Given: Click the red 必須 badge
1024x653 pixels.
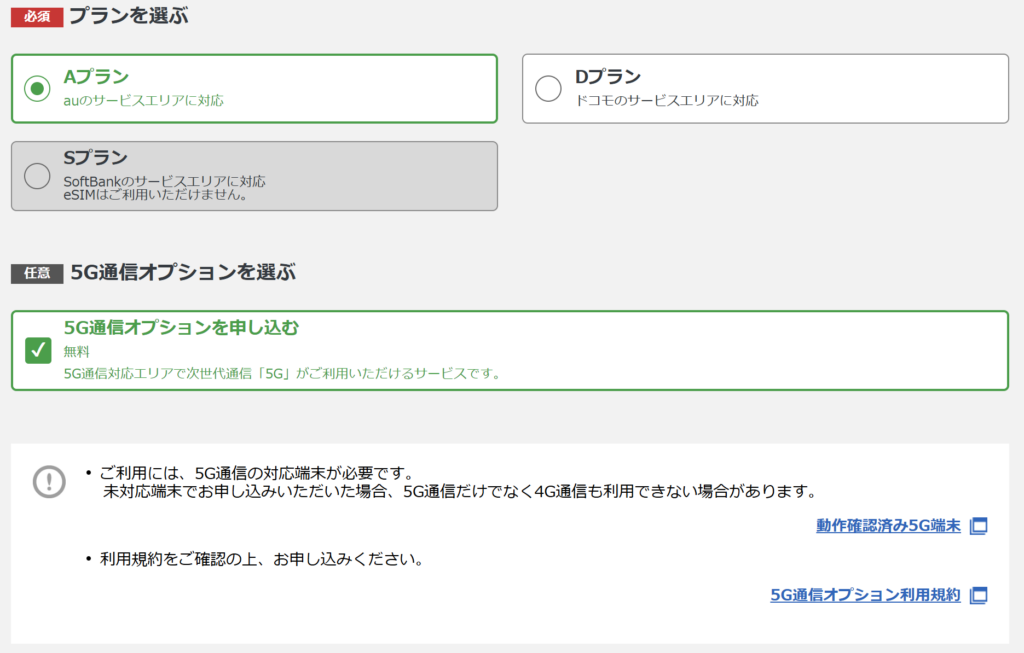Looking at the screenshot, I should [37, 16].
